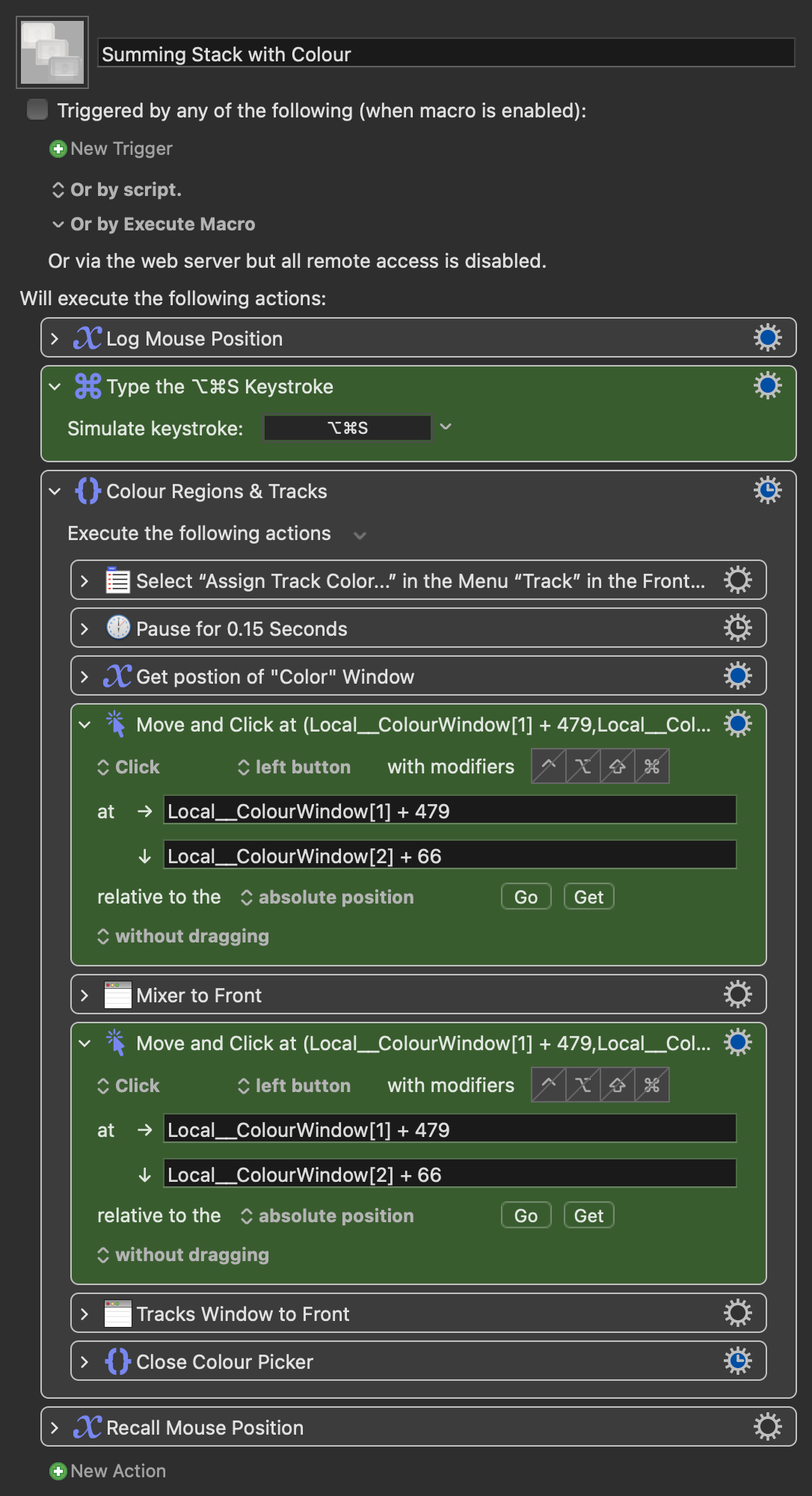Screen dimensions: 812x1496
Task: Click the Simulate keystroke field
Action: pos(348,428)
